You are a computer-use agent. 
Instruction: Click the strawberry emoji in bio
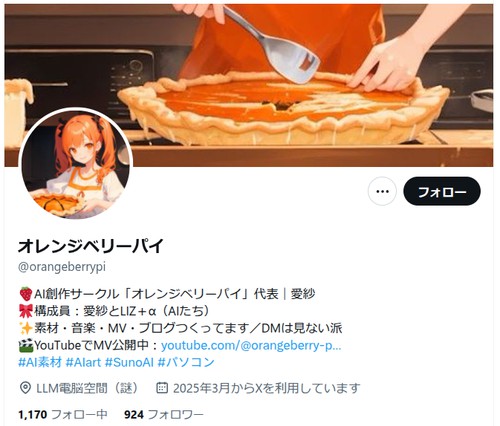pos(26,294)
